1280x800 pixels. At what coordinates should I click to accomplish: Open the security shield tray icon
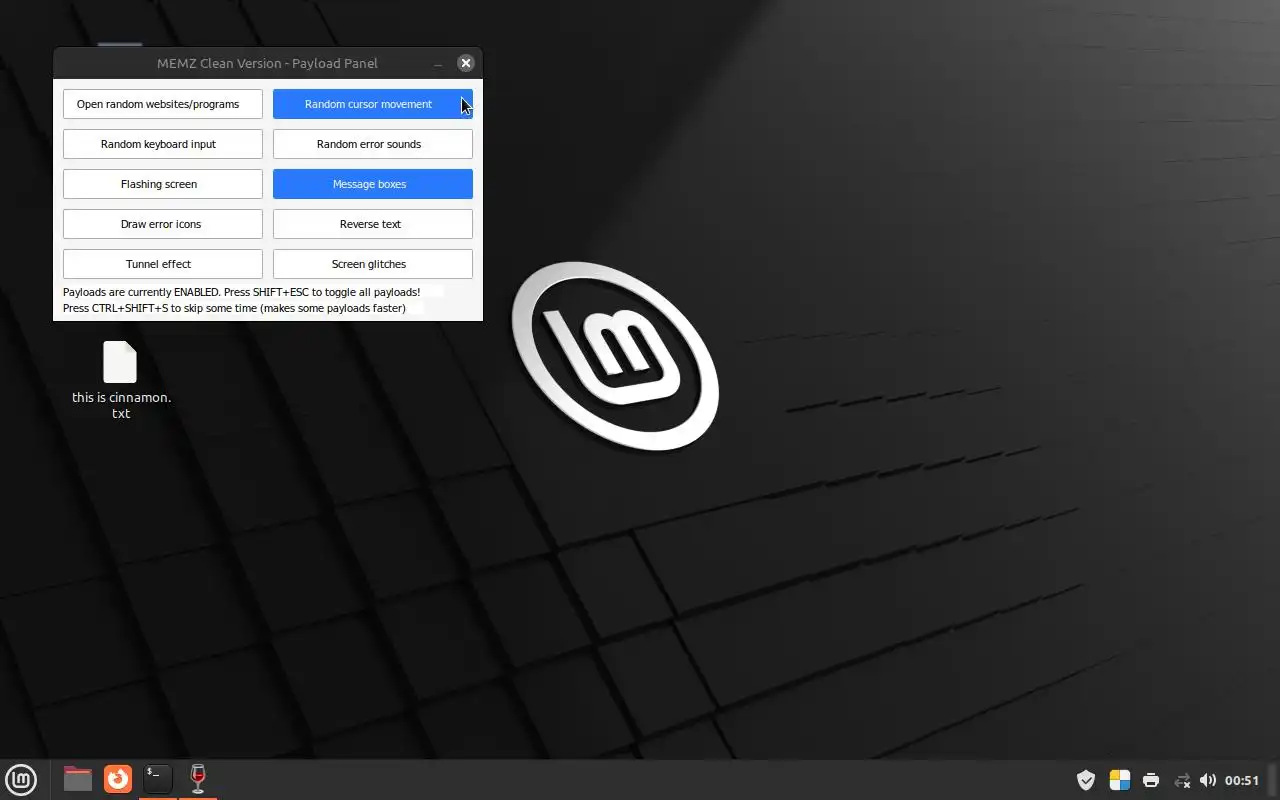click(x=1086, y=780)
